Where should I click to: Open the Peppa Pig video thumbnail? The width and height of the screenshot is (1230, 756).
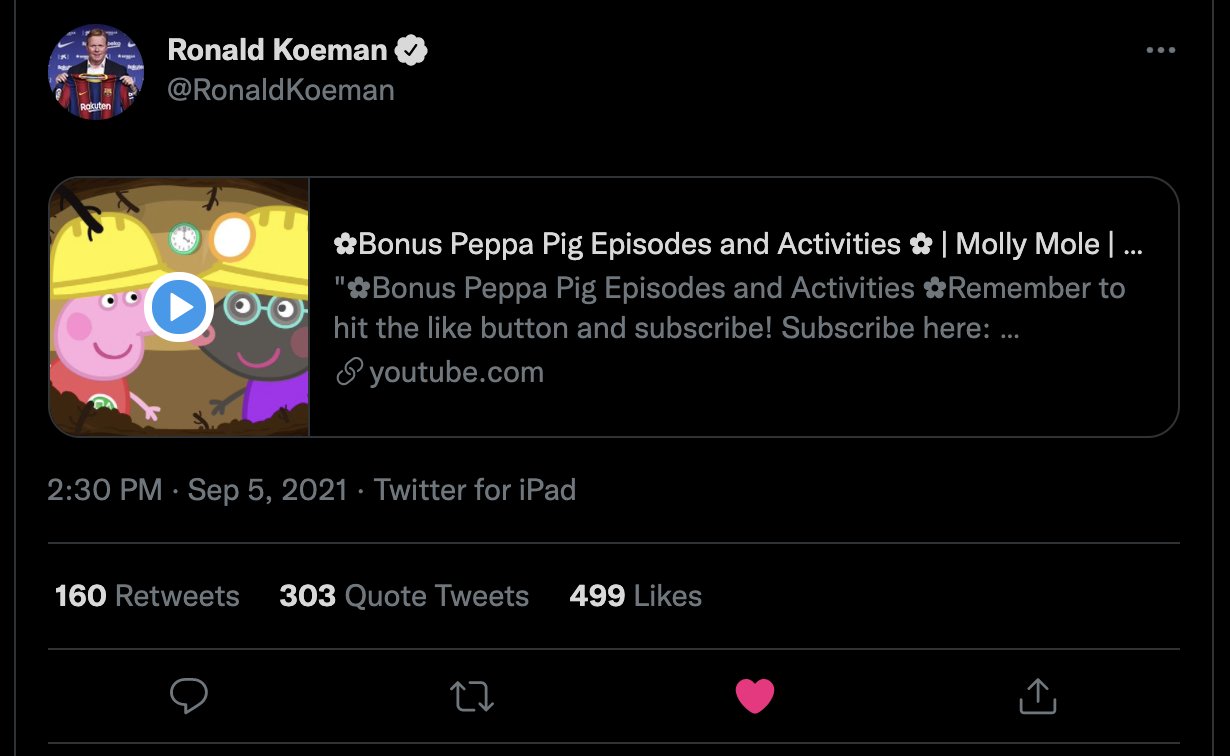point(179,307)
